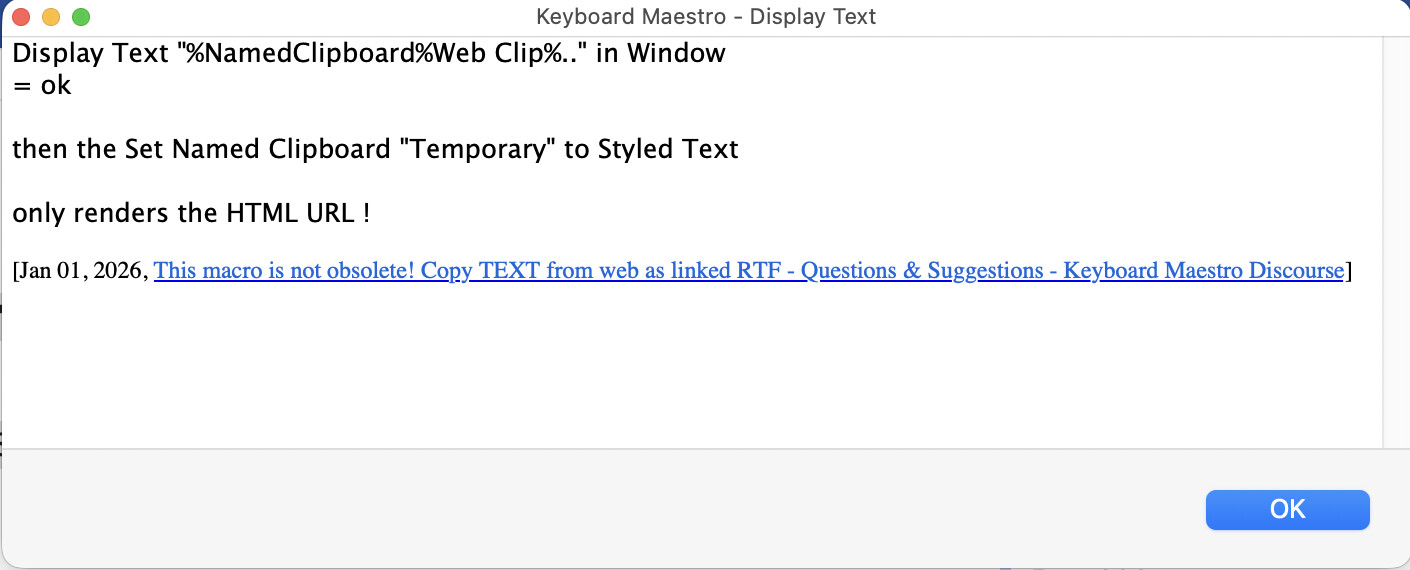Viewport: 1410px width, 570px height.
Task: Click the closing bracket after the link
Action: tap(1349, 271)
